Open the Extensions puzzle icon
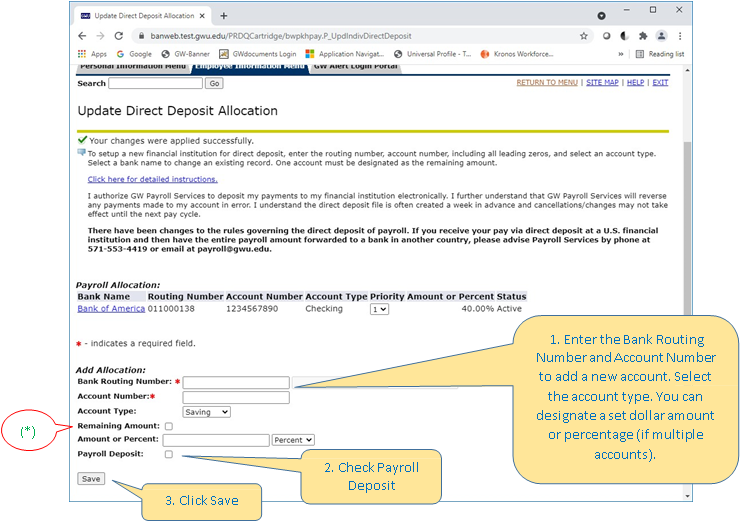Image resolution: width=741 pixels, height=522 pixels. click(643, 36)
